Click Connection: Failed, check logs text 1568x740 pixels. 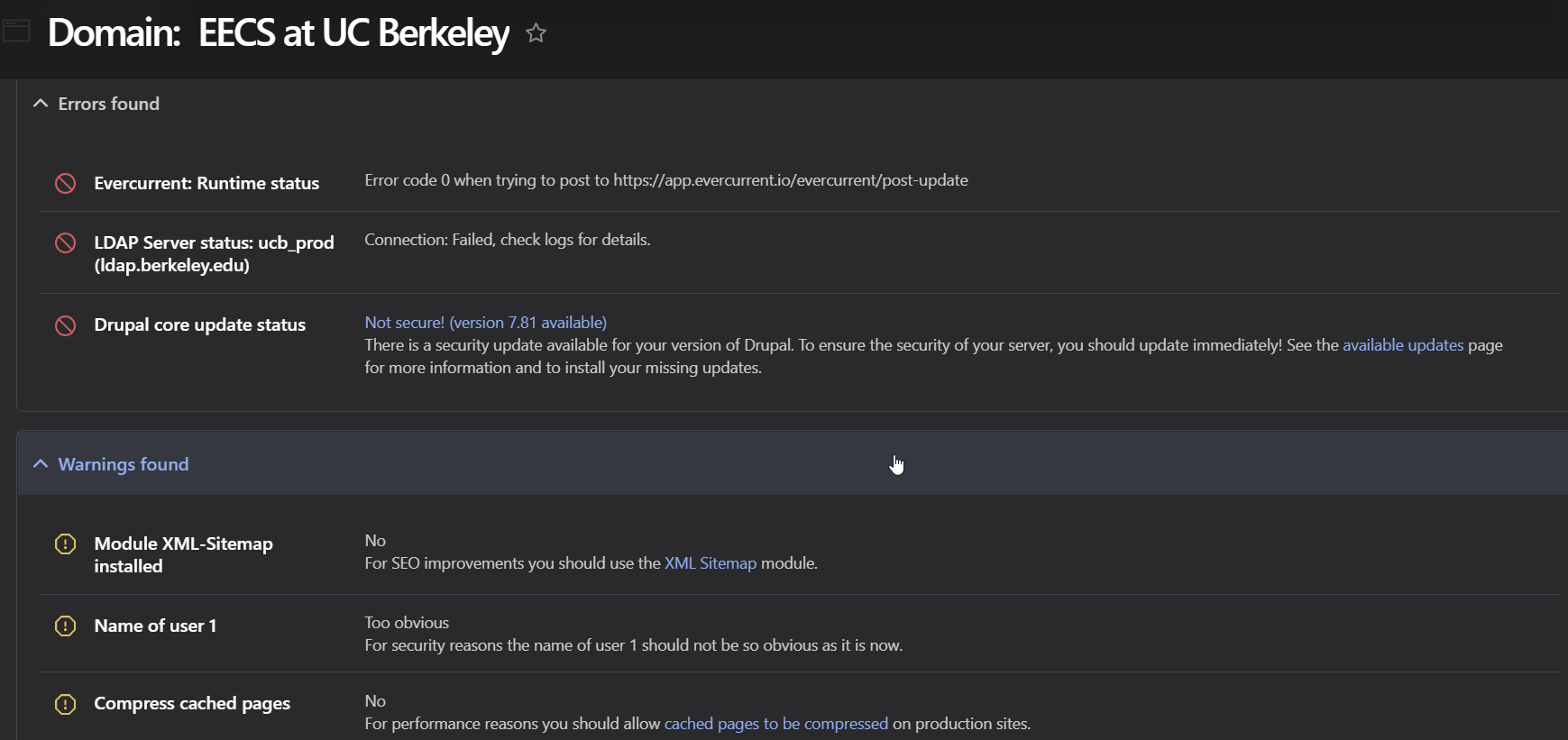click(x=508, y=240)
